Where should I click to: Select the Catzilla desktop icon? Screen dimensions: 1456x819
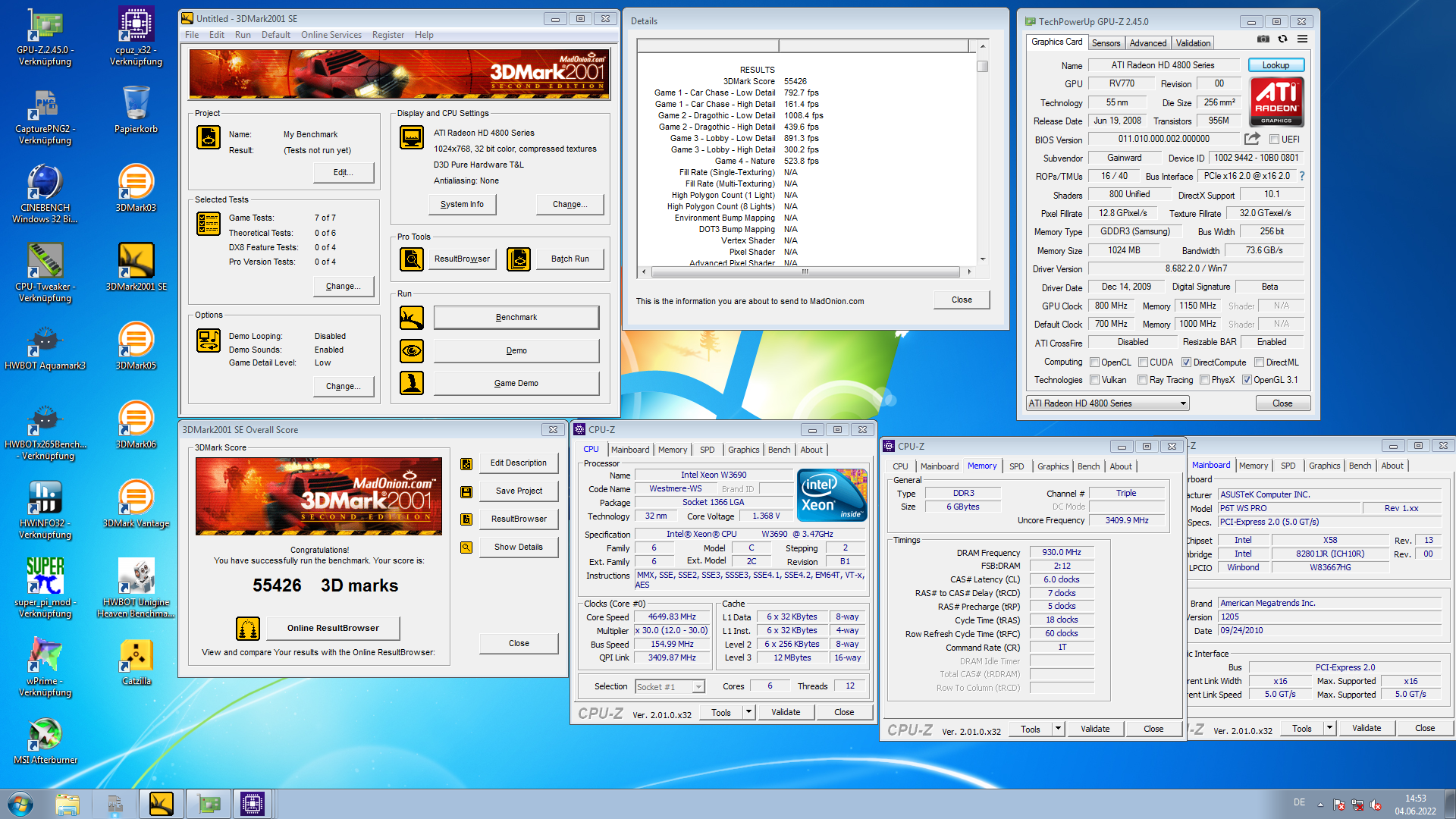(x=136, y=661)
